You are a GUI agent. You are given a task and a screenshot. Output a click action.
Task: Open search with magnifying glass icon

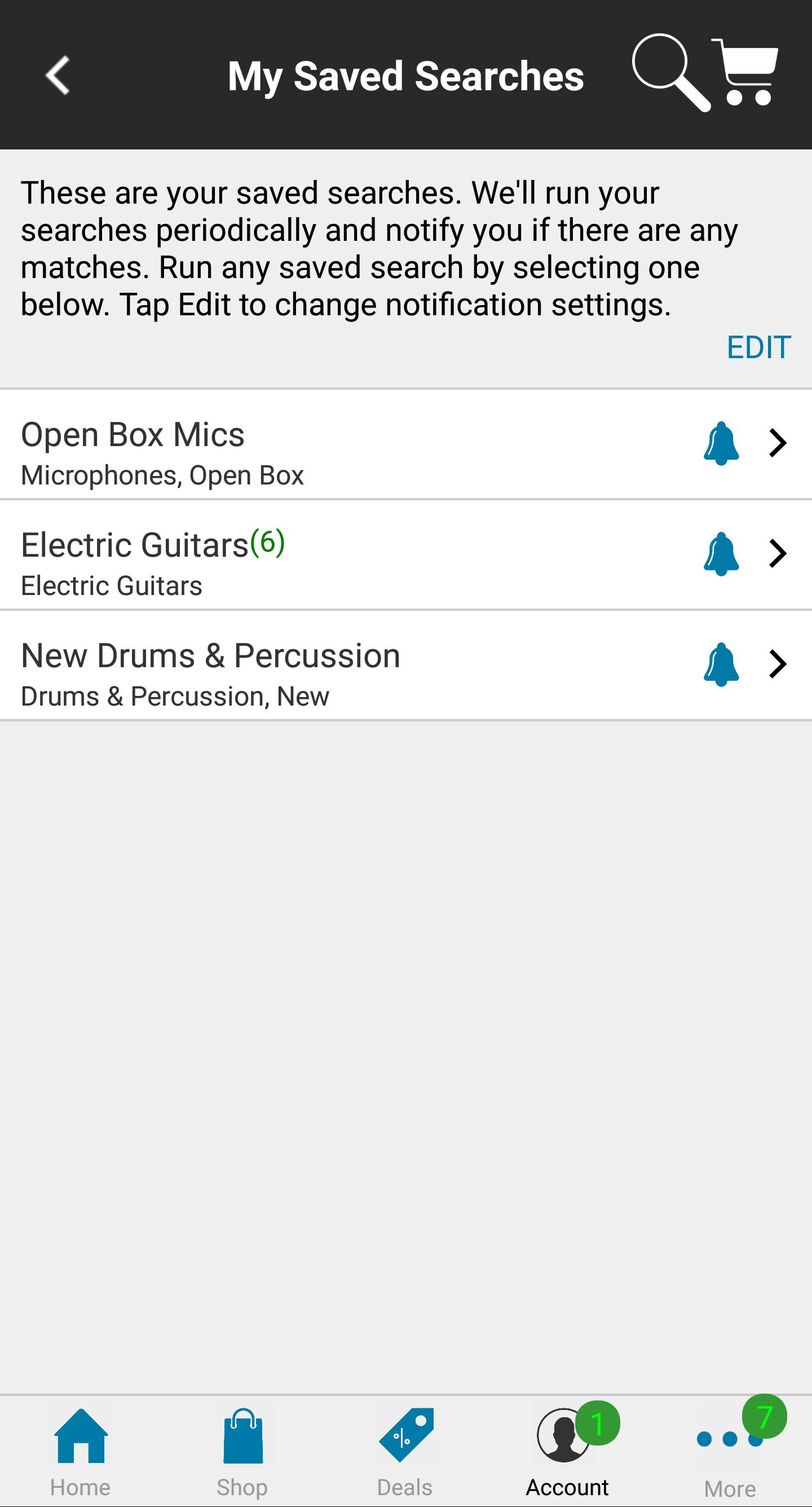coord(670,73)
